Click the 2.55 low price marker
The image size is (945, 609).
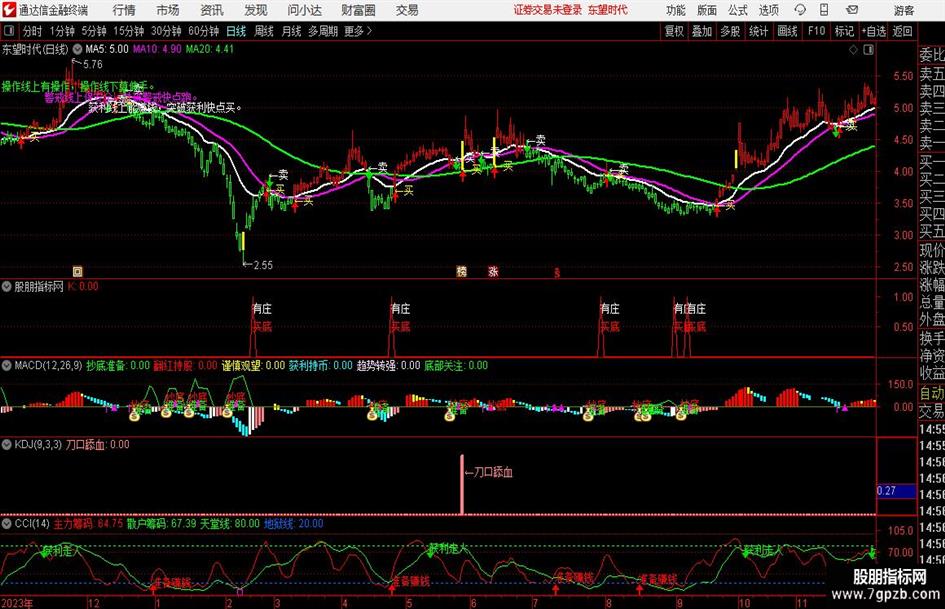259,265
